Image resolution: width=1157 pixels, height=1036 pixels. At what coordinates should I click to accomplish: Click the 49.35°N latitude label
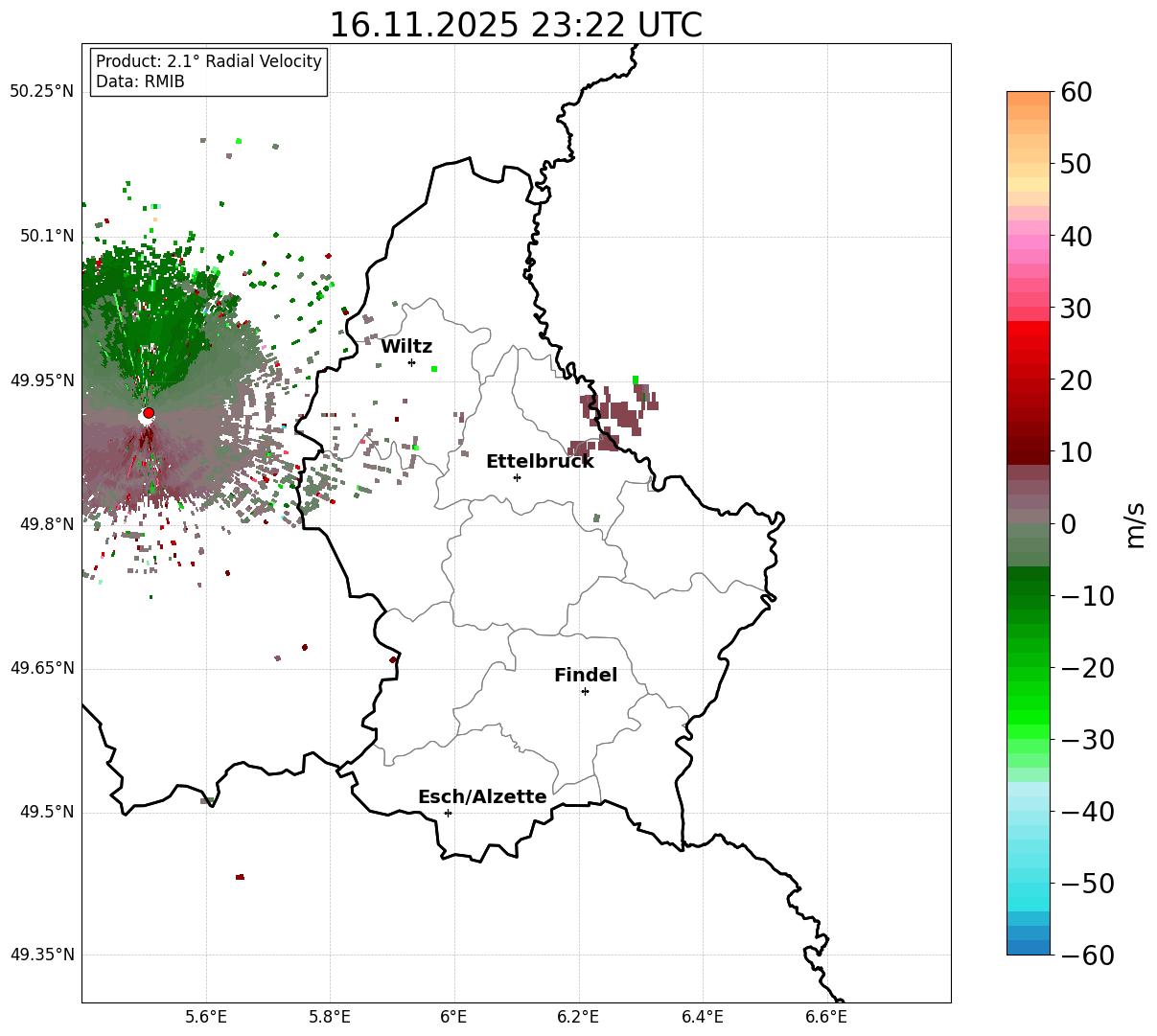[41, 955]
